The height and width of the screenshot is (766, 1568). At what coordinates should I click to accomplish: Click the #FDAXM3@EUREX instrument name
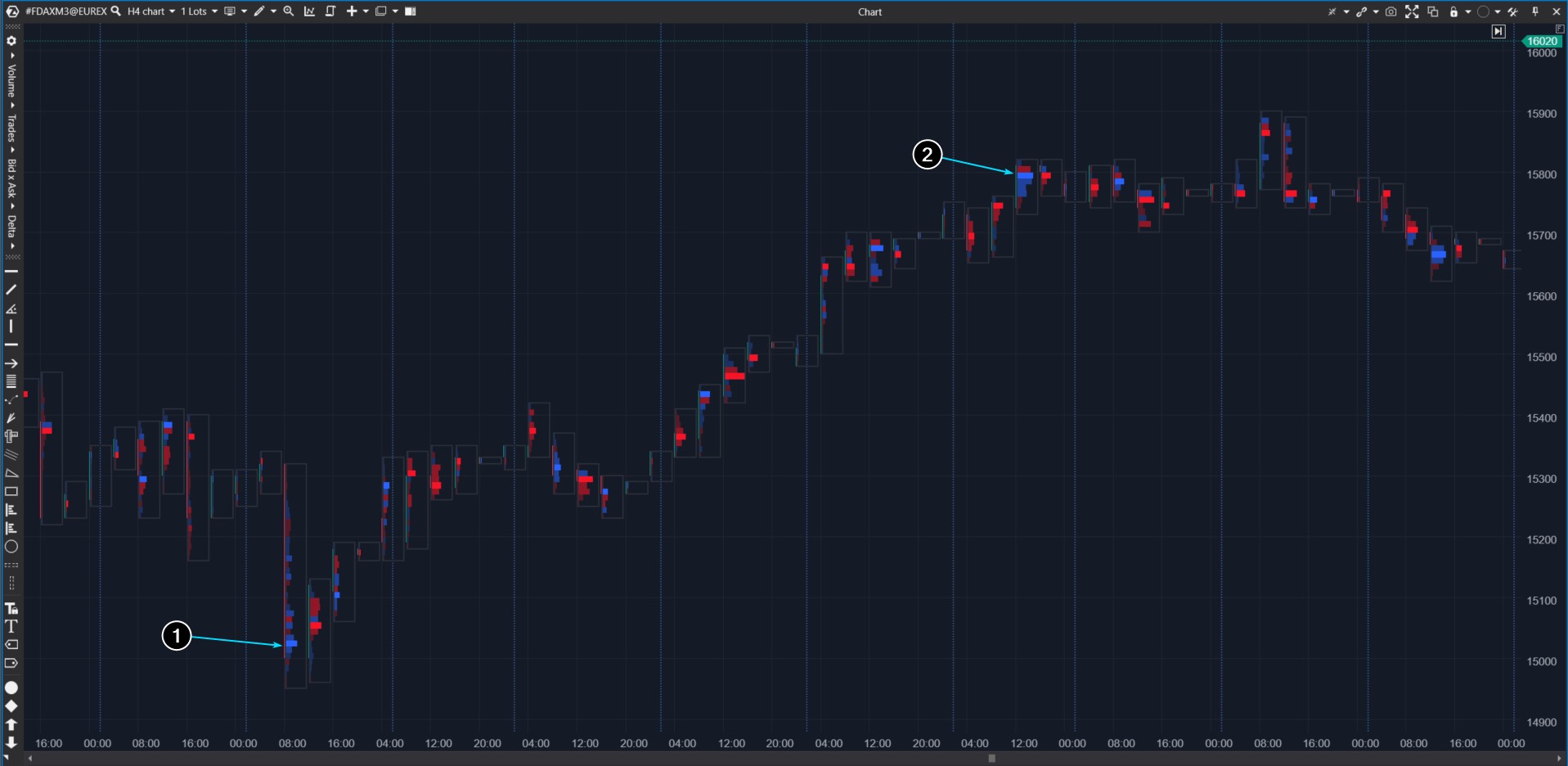65,11
